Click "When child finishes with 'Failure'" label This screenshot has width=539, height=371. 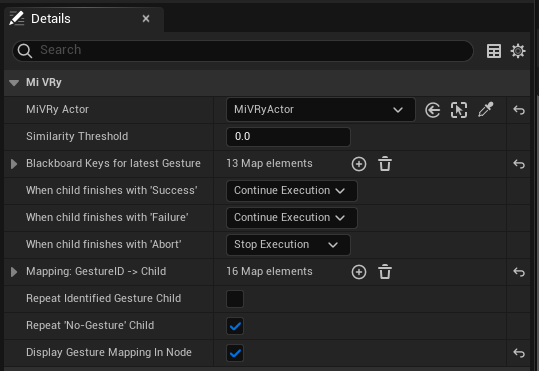(x=107, y=217)
